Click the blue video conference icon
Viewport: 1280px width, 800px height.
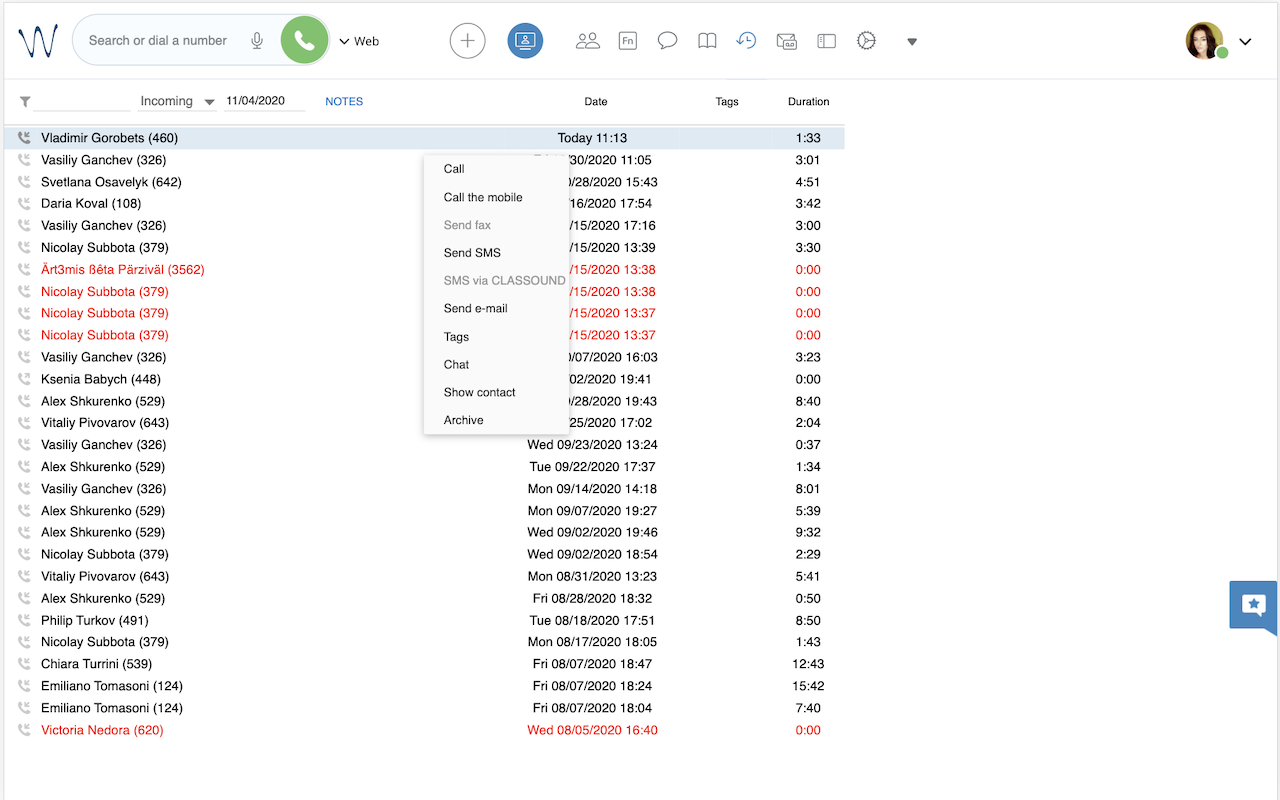[525, 41]
